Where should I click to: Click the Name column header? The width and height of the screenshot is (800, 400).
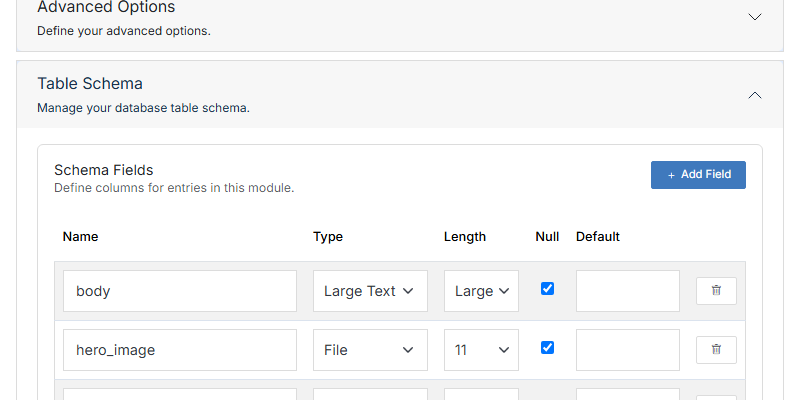(x=80, y=237)
